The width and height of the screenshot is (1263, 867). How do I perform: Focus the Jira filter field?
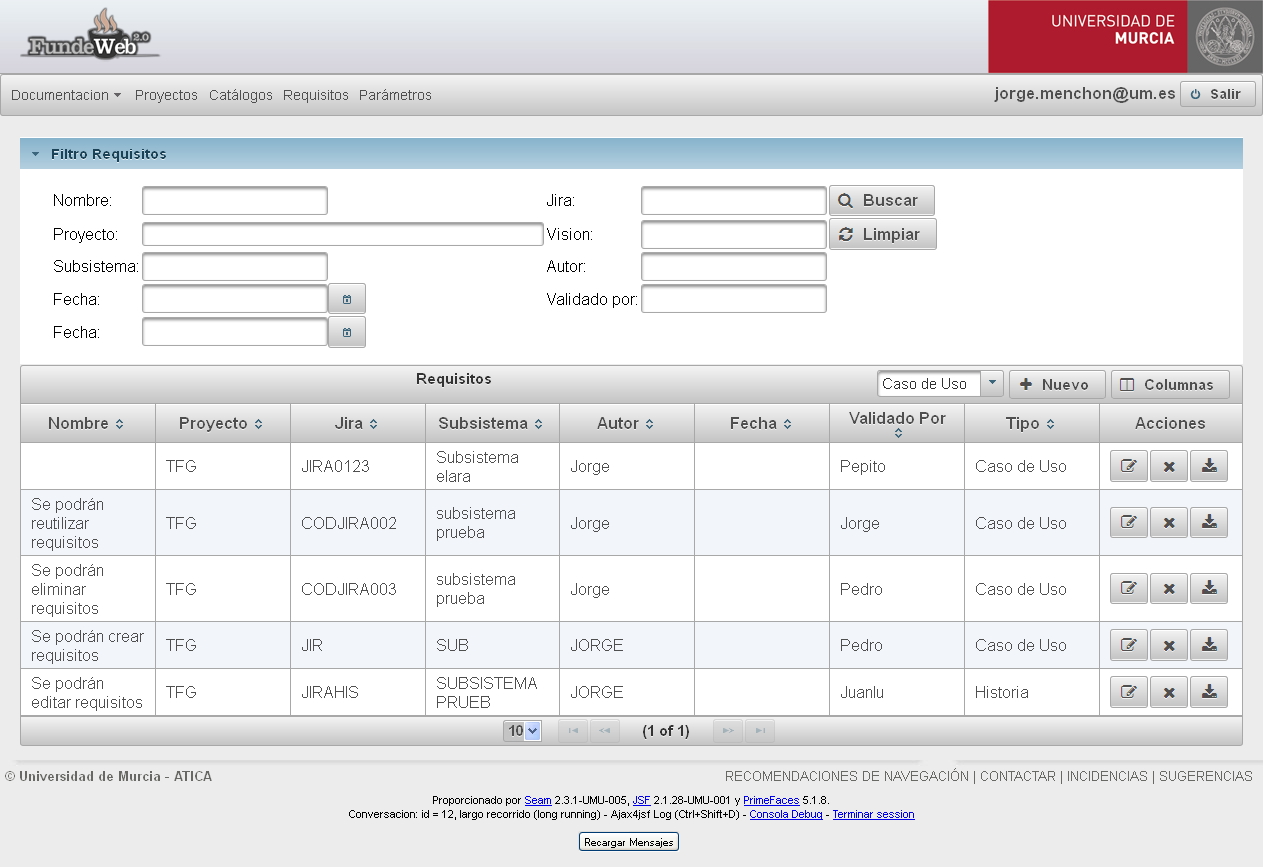click(x=734, y=200)
